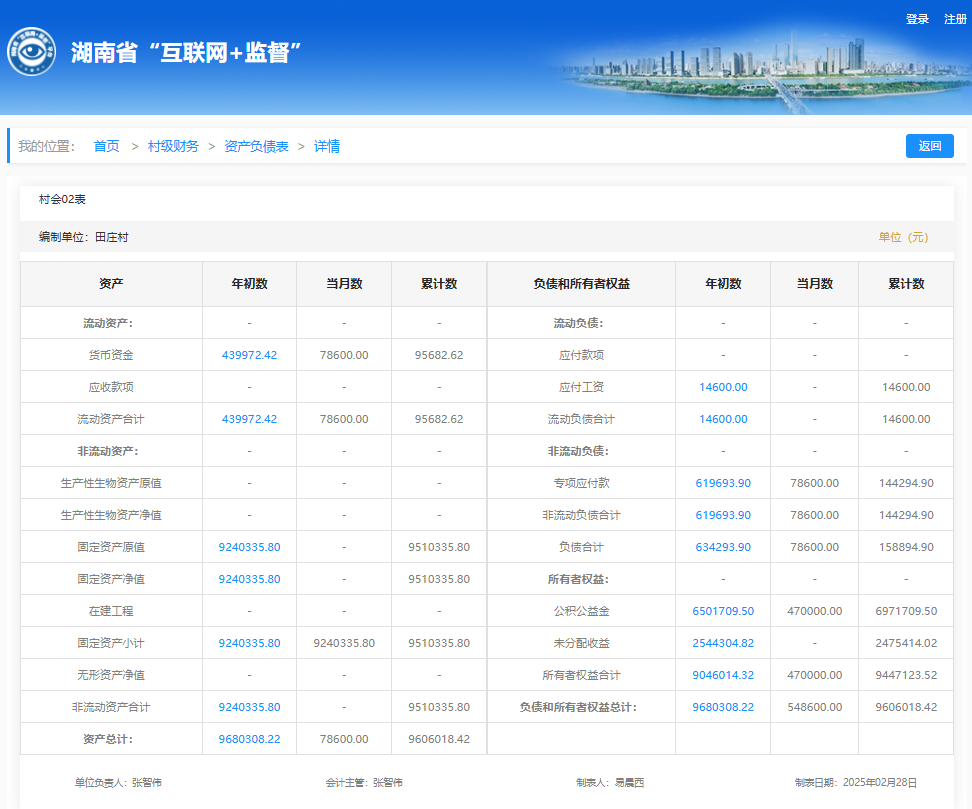Open 资产总计 年初数 9680308.22 link

249,740
